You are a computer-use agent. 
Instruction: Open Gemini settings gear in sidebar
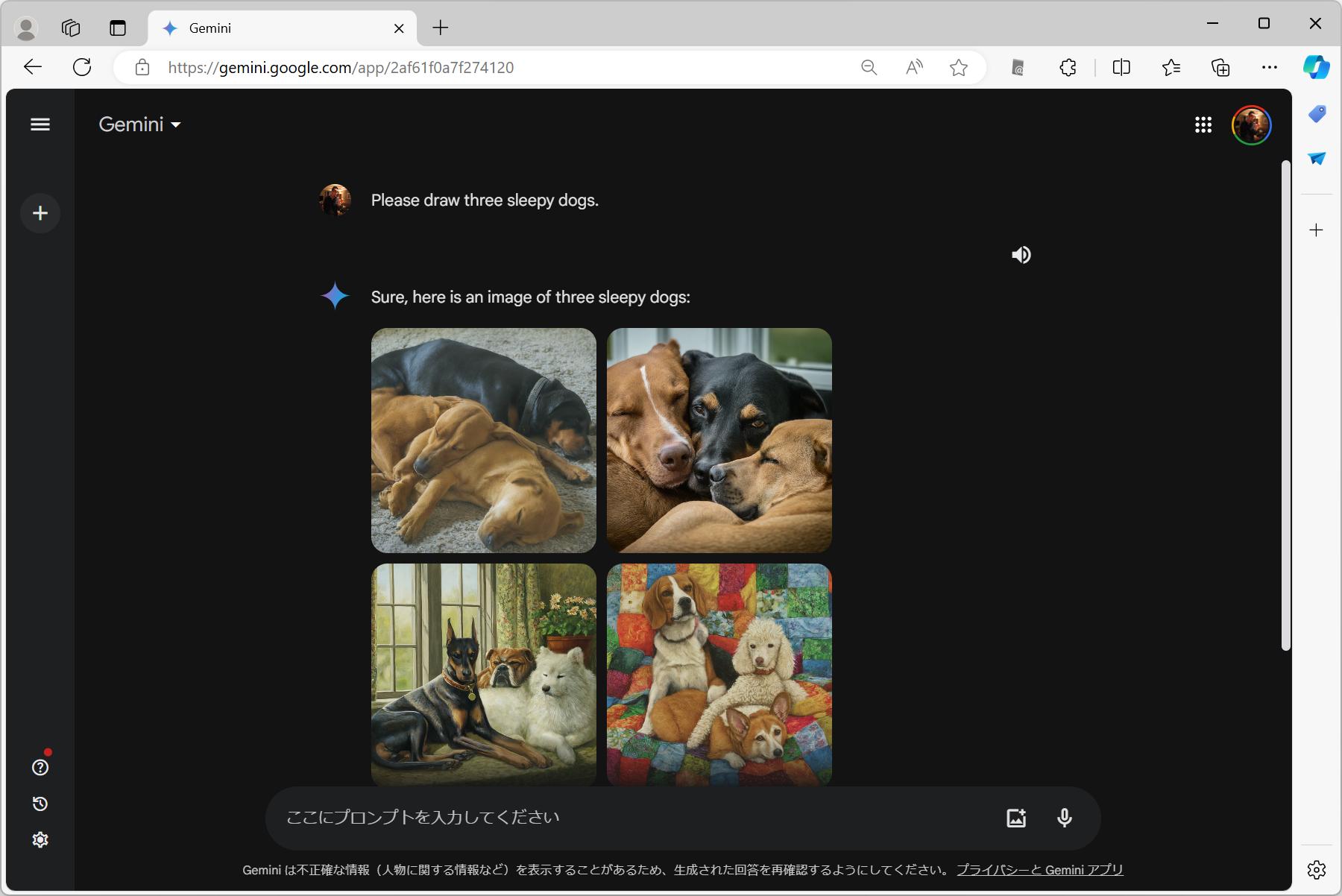tap(40, 840)
